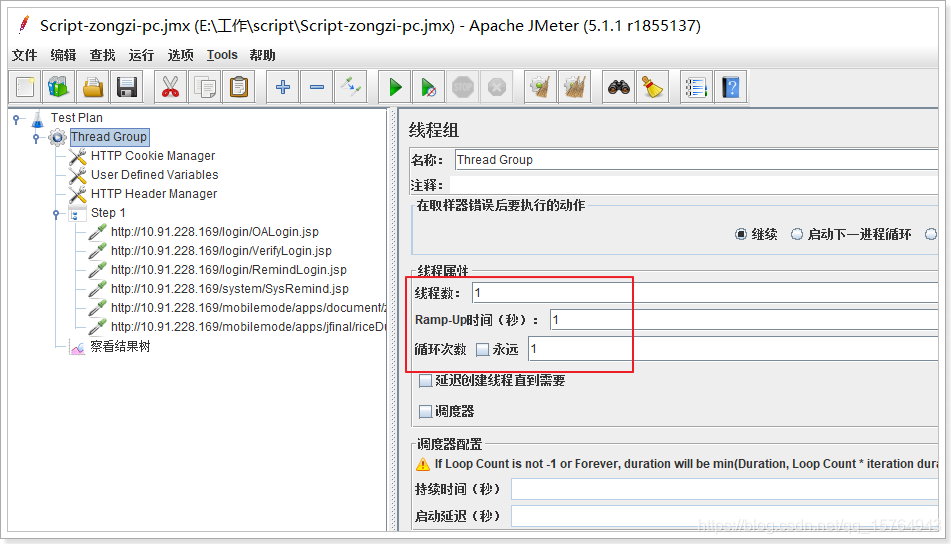Screen dimensions: 951x544
Task: Click the New test plan toolbar icon
Action: coord(25,87)
